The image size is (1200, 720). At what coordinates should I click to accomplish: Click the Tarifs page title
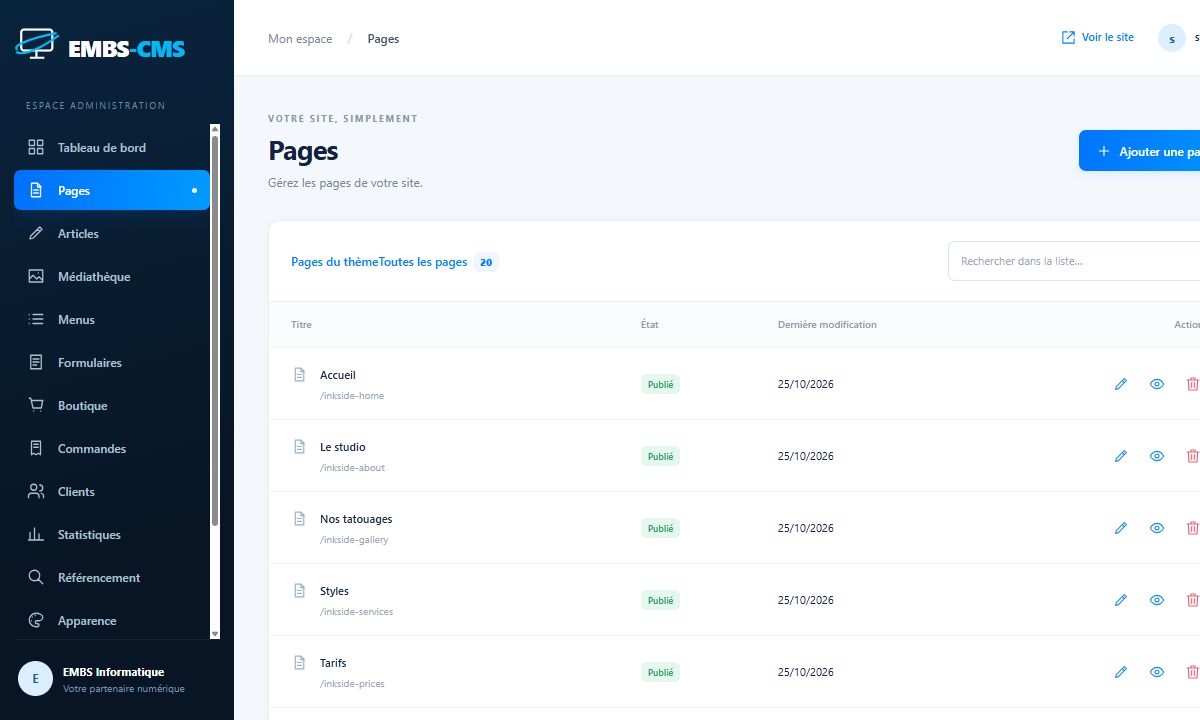coord(333,663)
